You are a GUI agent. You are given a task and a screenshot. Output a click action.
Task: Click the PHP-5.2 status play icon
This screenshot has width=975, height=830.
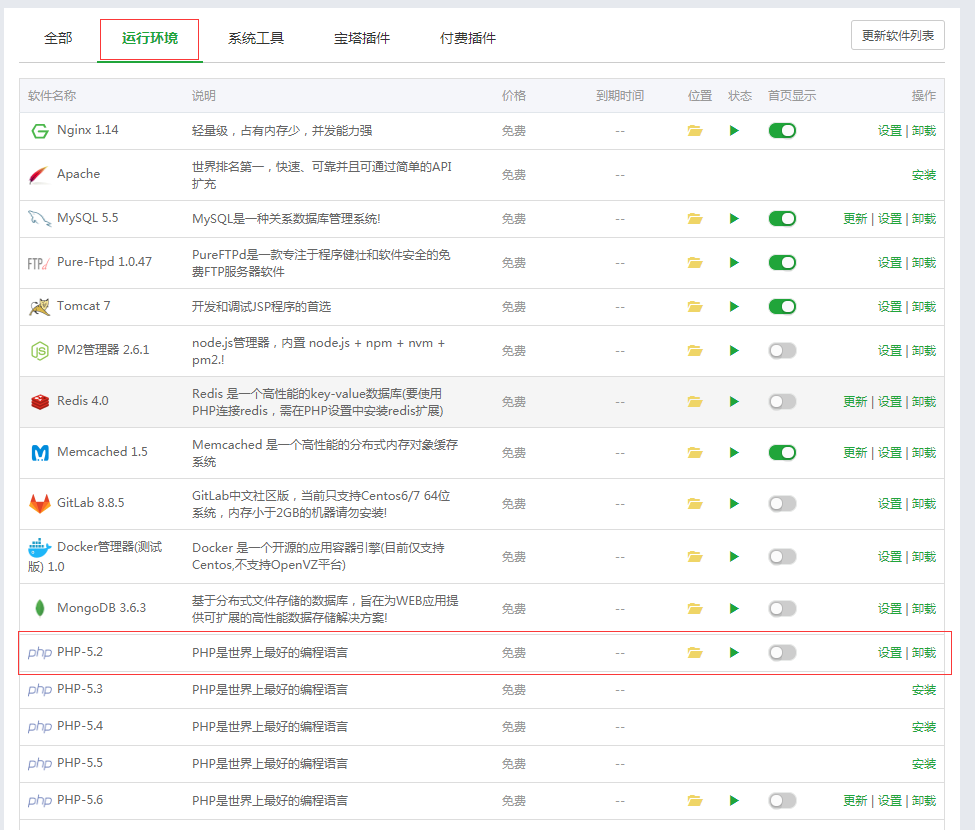click(x=734, y=653)
